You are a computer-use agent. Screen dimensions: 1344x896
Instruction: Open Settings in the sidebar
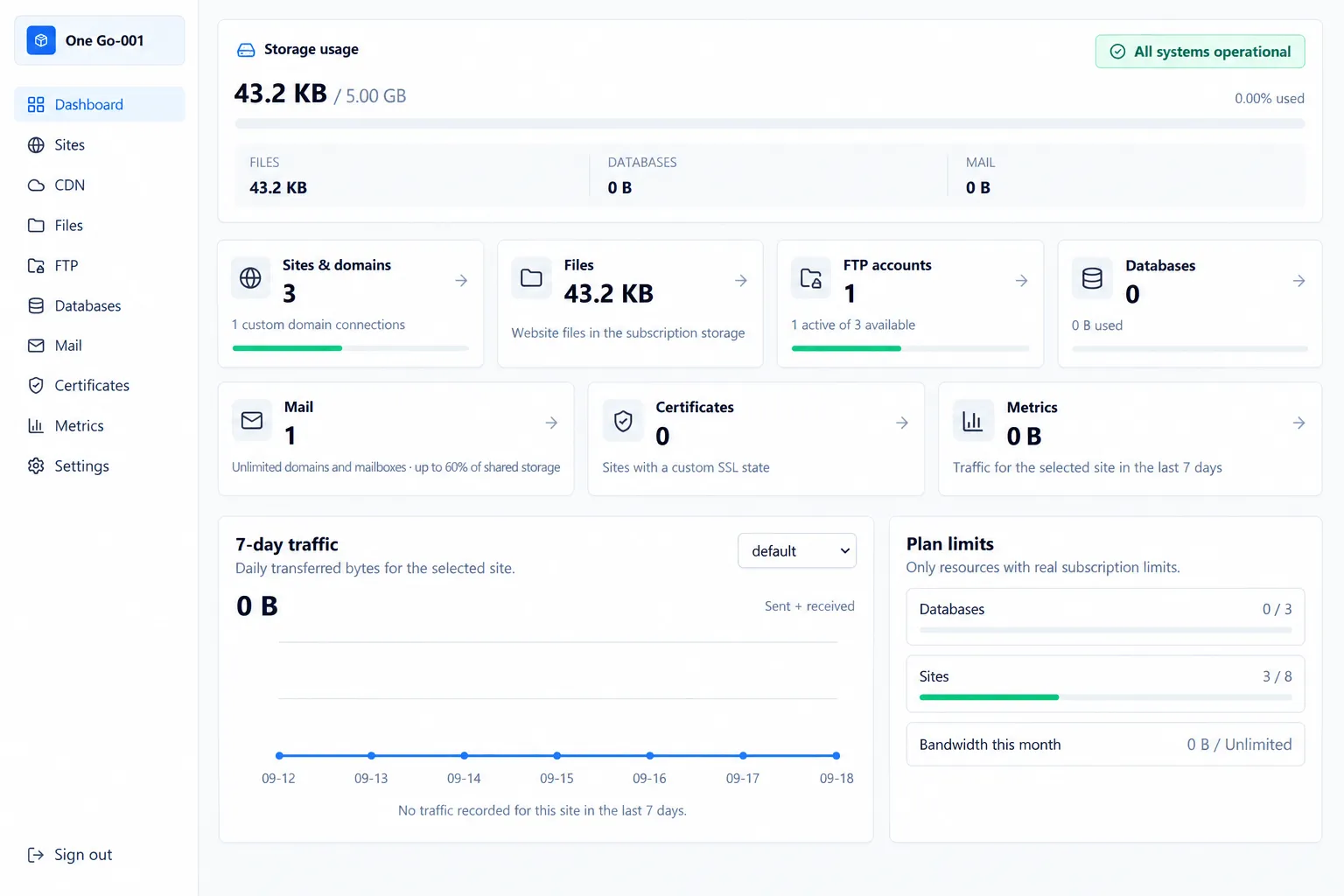[100, 466]
